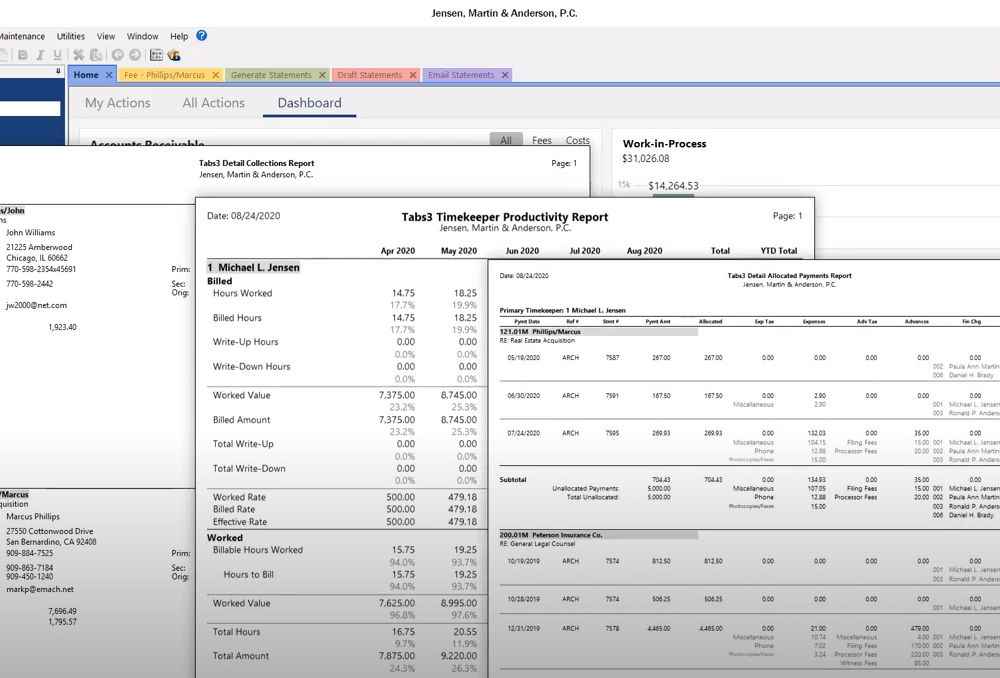This screenshot has width=1000, height=678.
Task: Click the Write-Down Hours row label
Action: [x=251, y=366]
